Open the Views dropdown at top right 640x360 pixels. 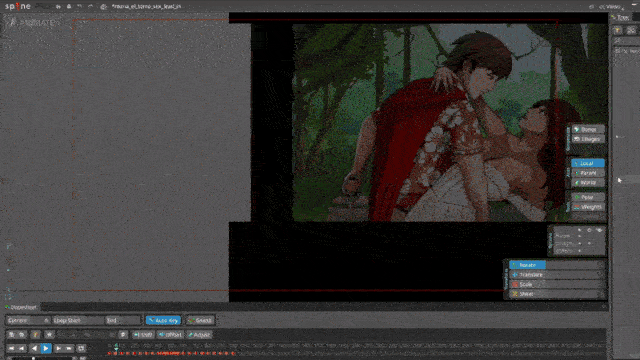[611, 7]
